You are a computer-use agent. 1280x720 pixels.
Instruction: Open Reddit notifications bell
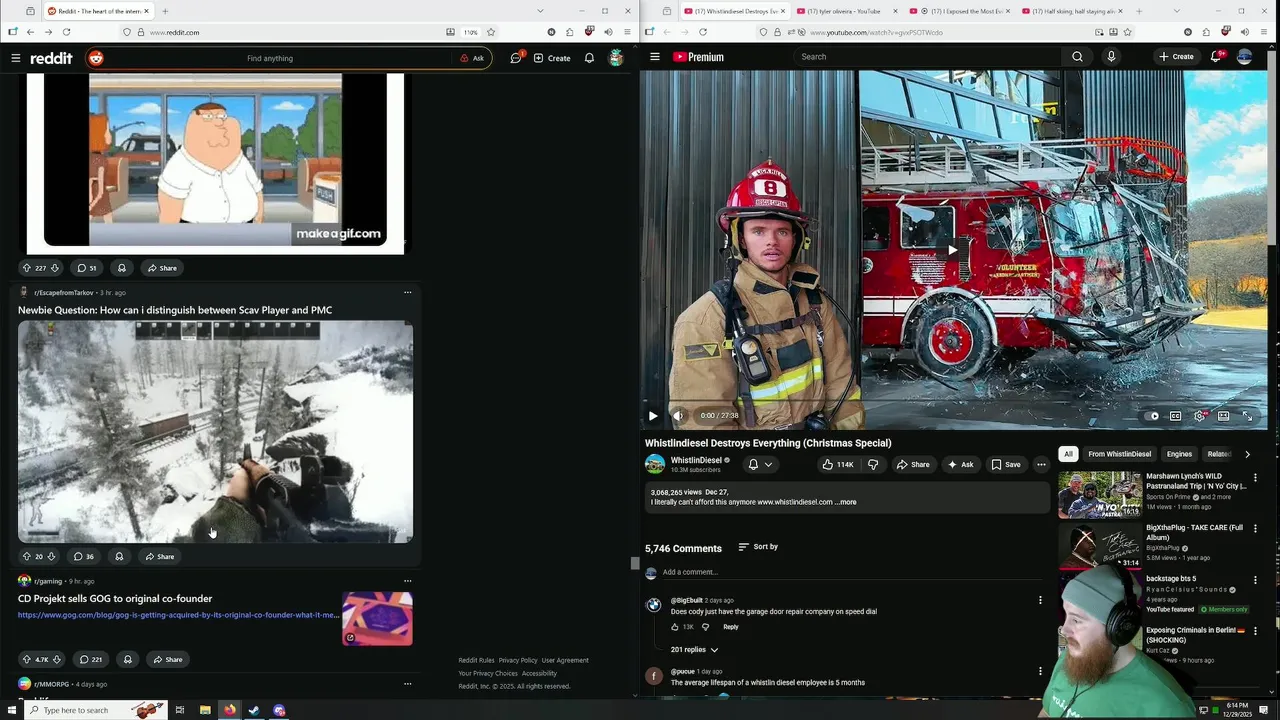click(589, 58)
